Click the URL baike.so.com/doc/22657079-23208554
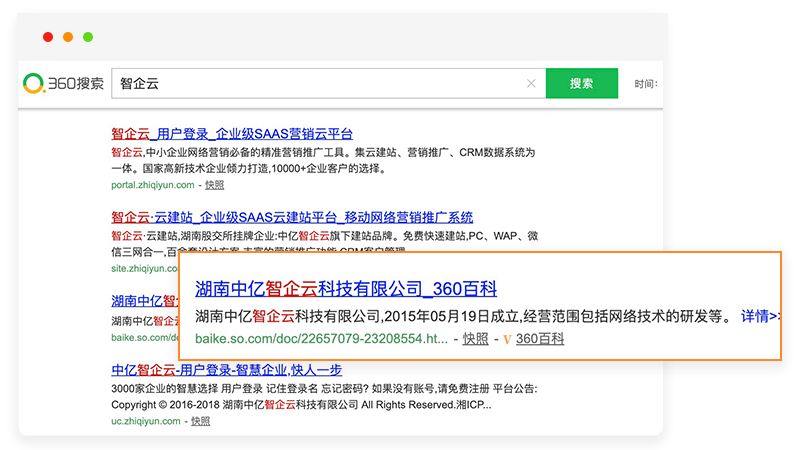 pyautogui.click(x=321, y=339)
